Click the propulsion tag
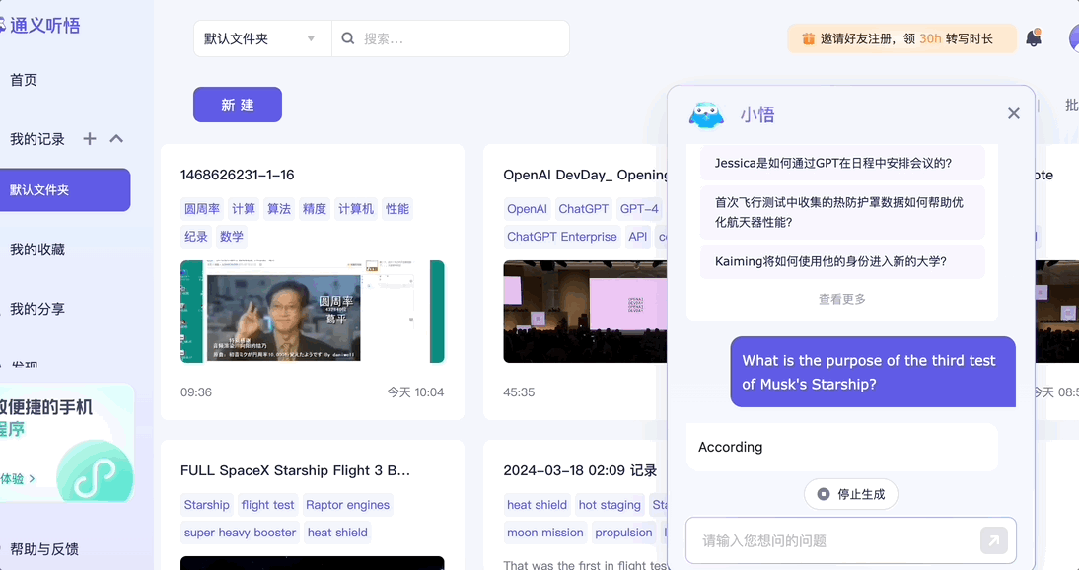Viewport: 1079px width, 570px height. pos(623,532)
